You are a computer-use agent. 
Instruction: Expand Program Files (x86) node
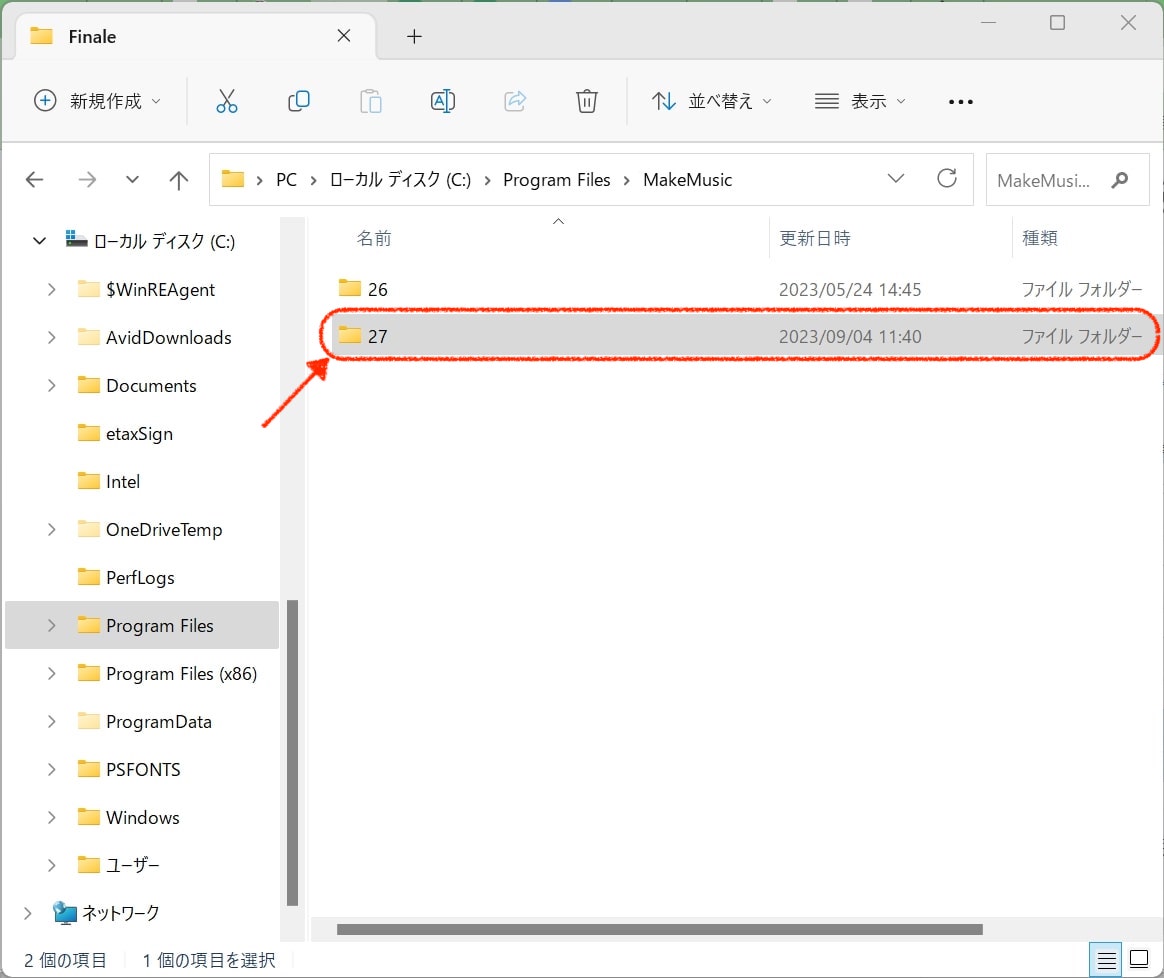coord(51,674)
